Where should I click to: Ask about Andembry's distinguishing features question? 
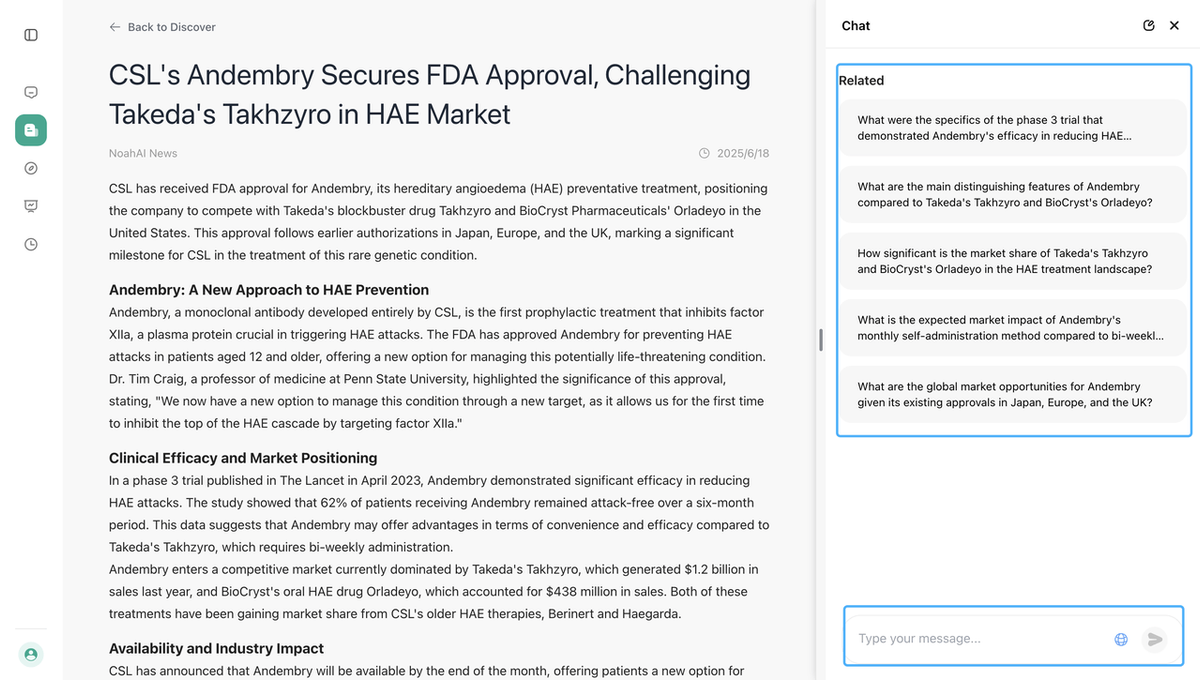pos(1012,194)
